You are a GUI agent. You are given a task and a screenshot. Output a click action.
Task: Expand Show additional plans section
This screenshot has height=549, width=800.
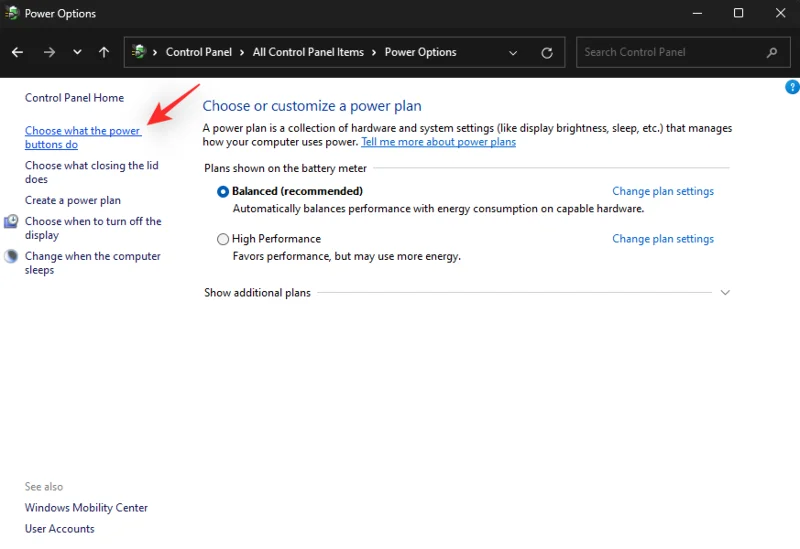(725, 293)
